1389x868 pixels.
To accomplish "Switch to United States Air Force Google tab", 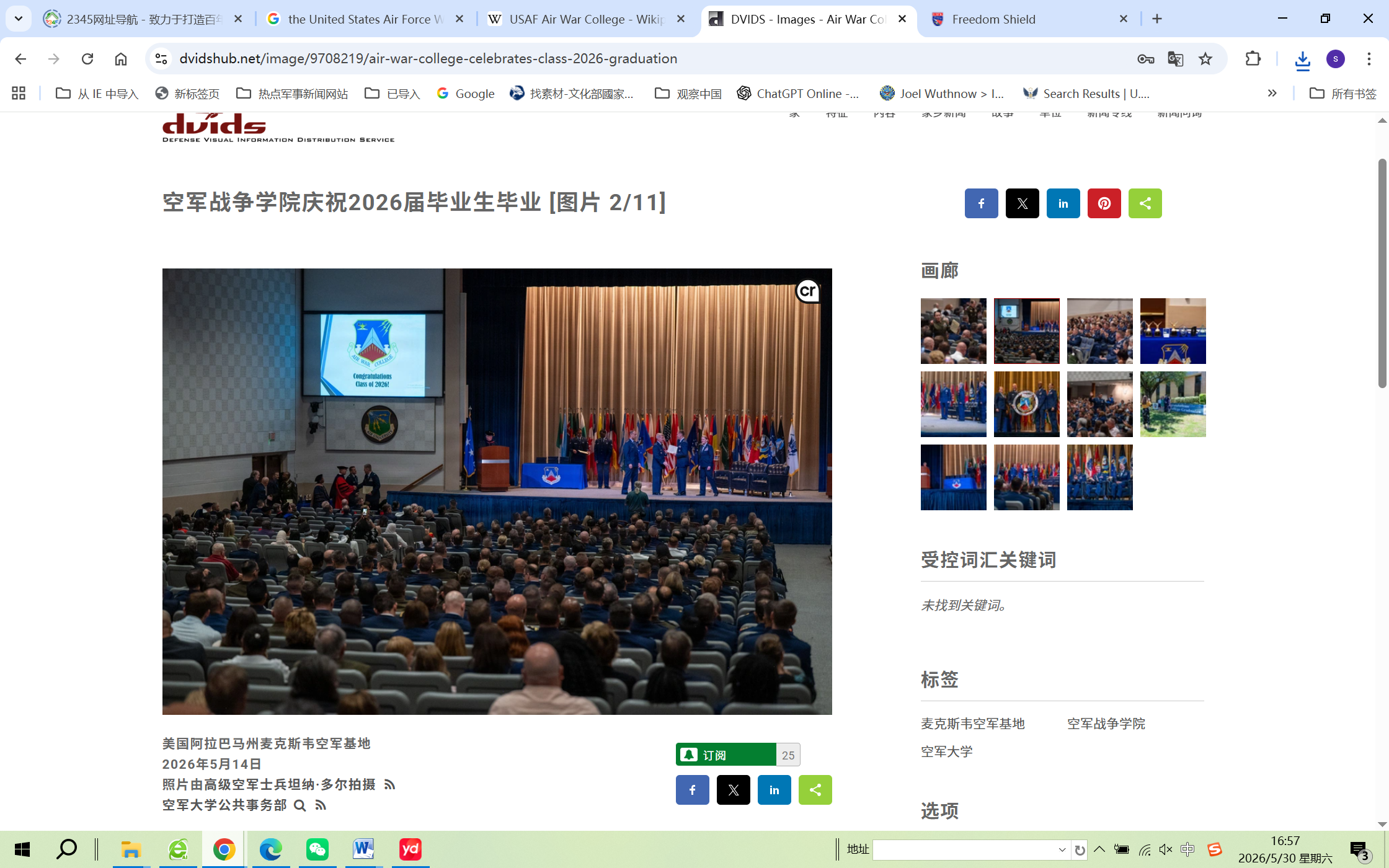I will 365,19.
